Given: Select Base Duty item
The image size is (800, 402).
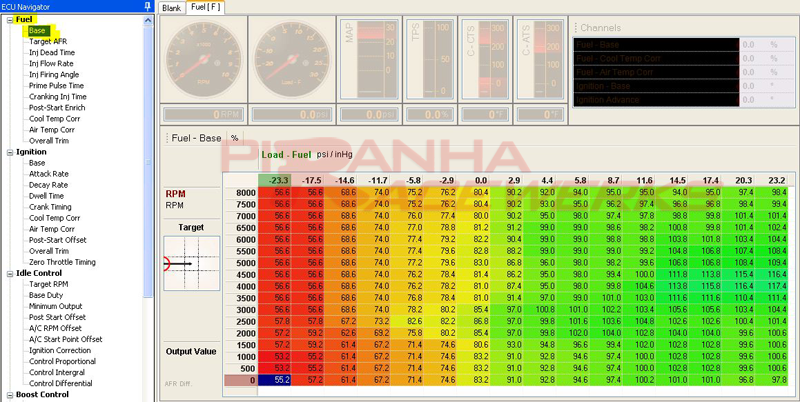Looking at the screenshot, I should 46,295.
